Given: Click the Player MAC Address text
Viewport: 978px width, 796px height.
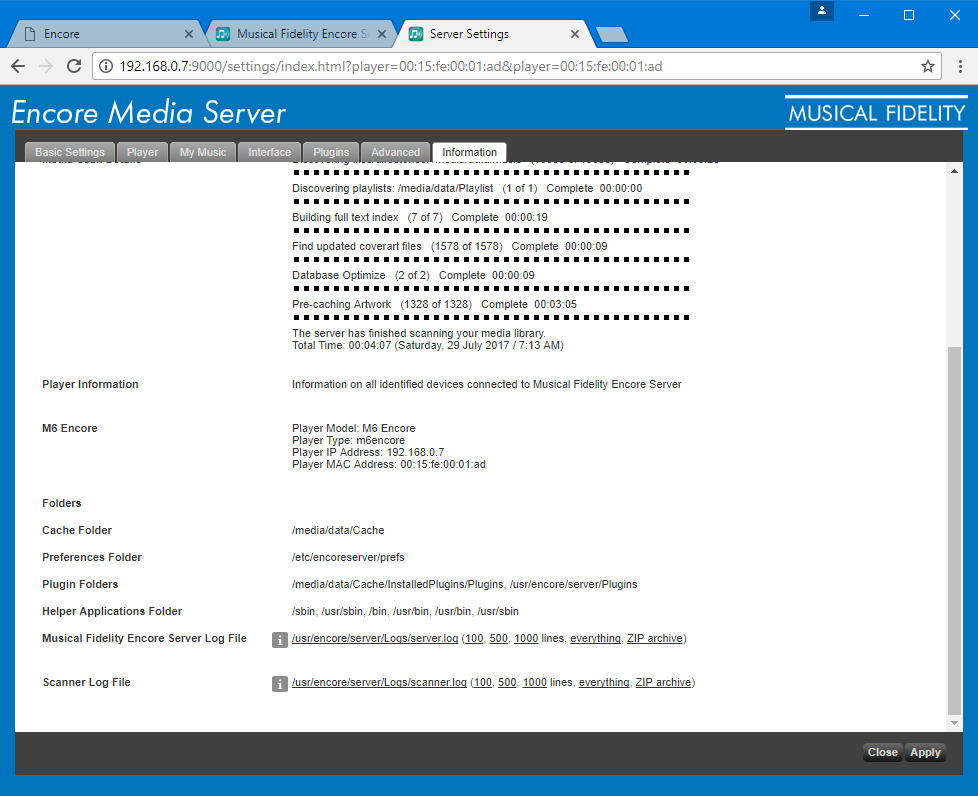Looking at the screenshot, I should (x=389, y=464).
